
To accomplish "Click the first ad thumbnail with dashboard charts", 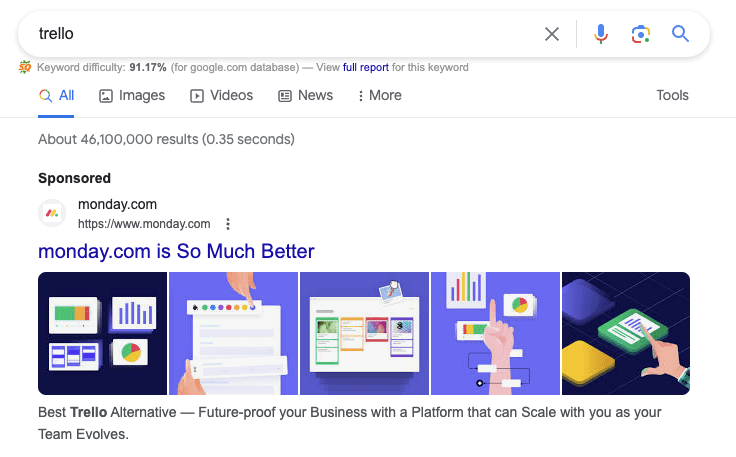I will (x=102, y=333).
